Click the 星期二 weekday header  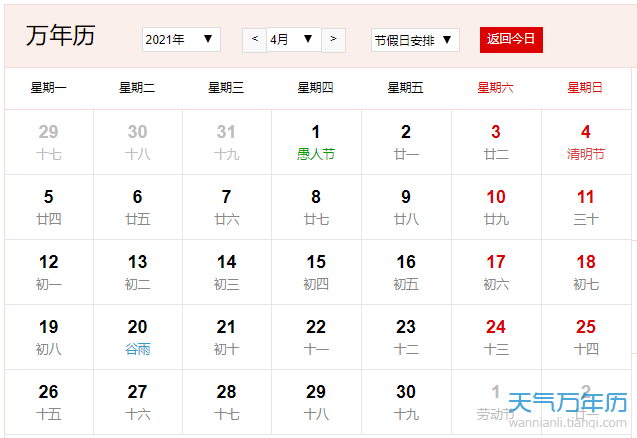[137, 88]
